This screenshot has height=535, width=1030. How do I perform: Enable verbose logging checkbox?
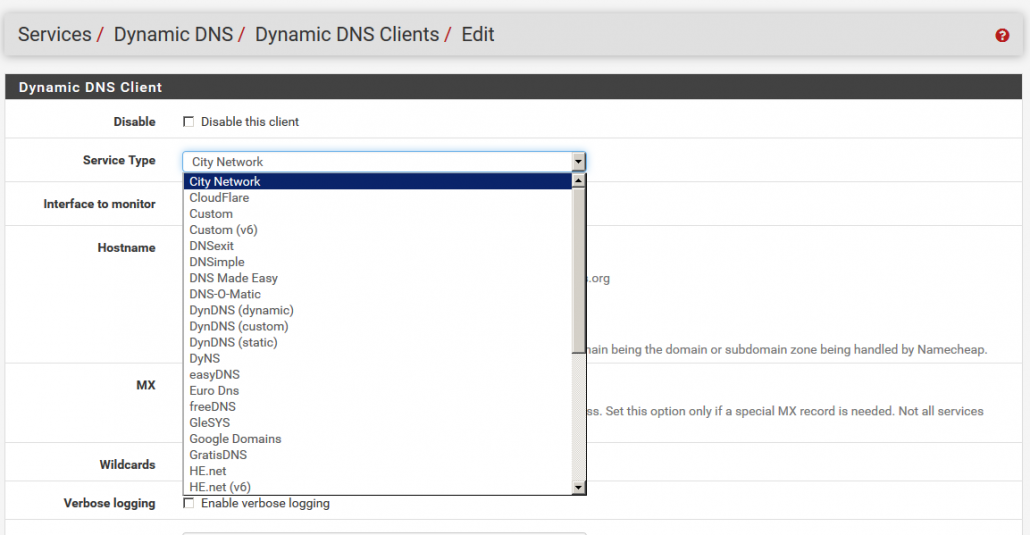[x=189, y=503]
